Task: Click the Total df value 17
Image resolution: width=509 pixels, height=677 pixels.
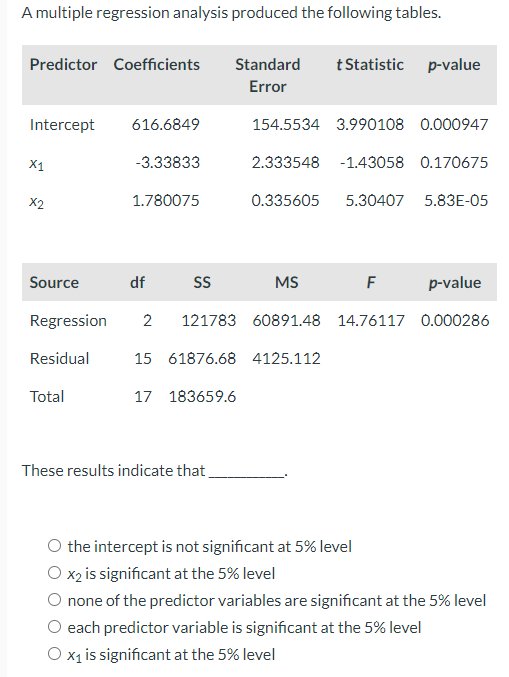Action: 143,396
